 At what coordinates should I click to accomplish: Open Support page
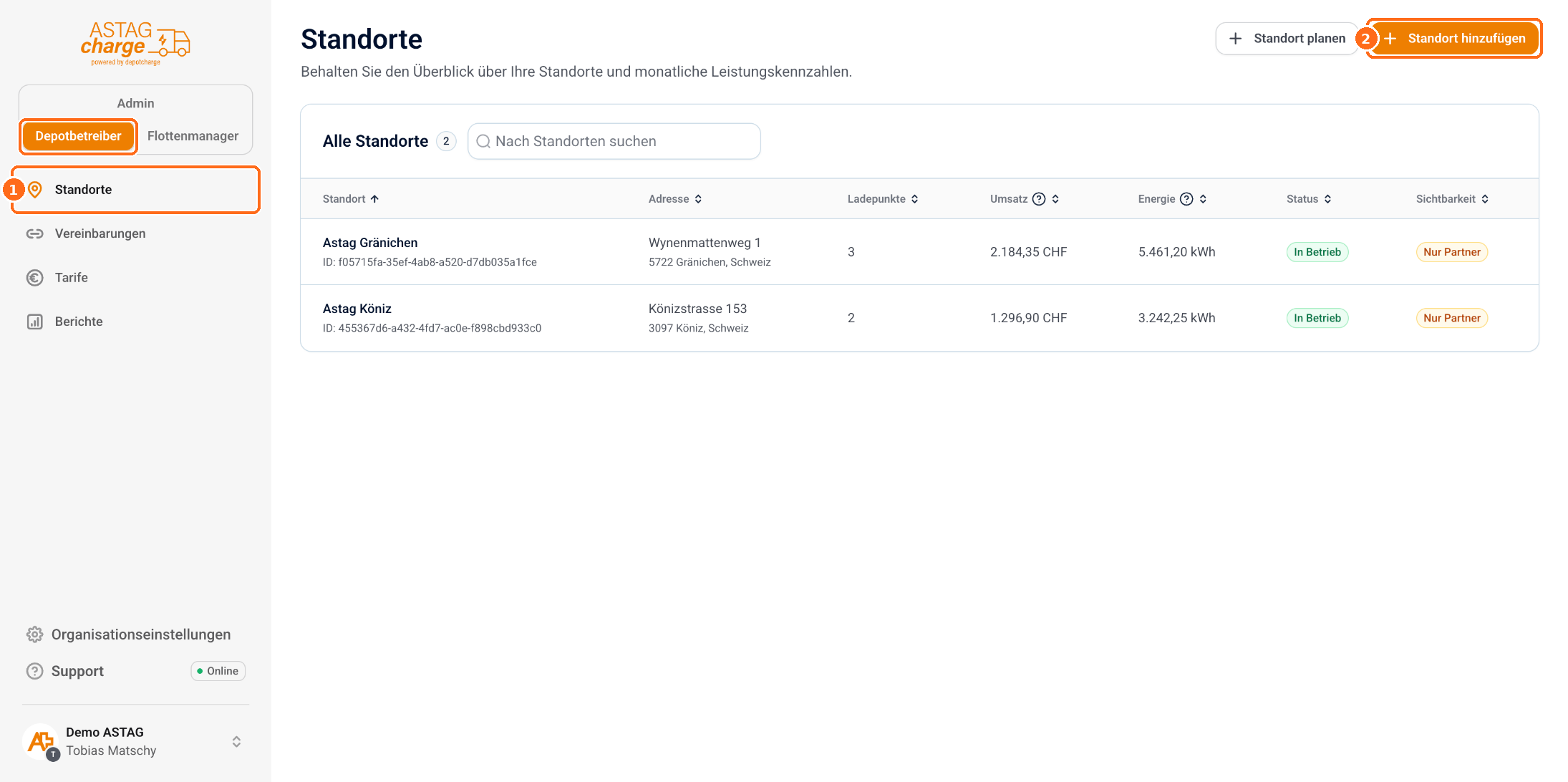pos(65,671)
